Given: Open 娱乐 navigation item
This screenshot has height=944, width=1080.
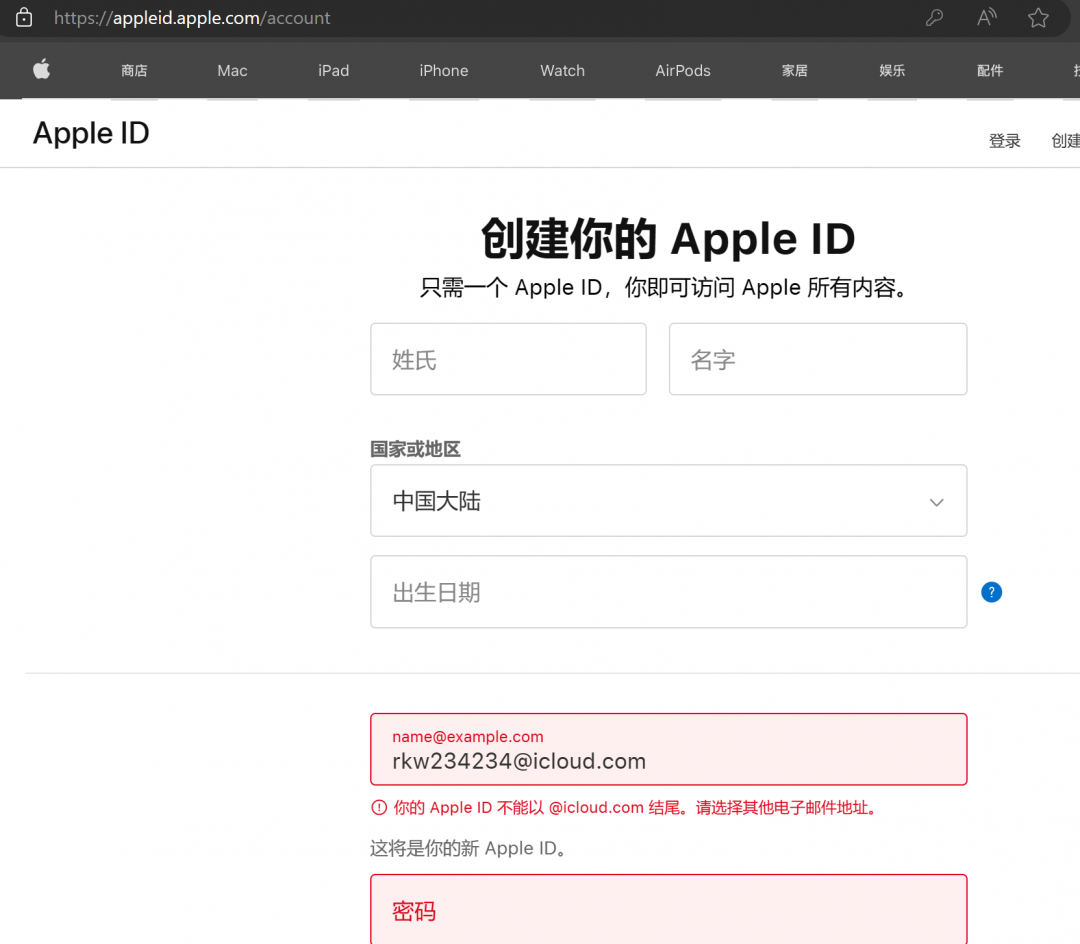Looking at the screenshot, I should 892,70.
